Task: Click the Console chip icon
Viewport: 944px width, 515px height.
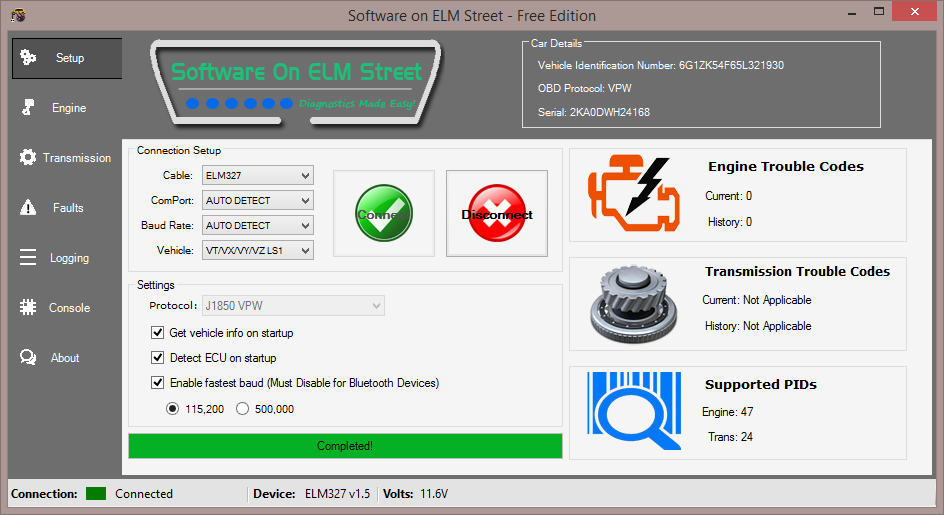Action: pos(28,307)
